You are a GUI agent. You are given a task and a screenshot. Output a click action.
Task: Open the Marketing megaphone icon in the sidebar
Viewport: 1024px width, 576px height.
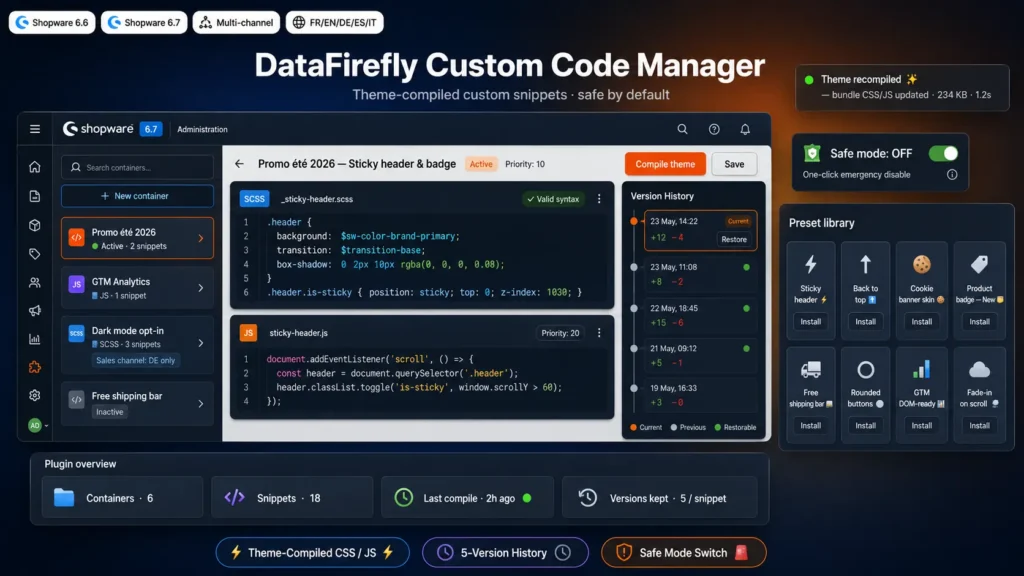coord(35,311)
